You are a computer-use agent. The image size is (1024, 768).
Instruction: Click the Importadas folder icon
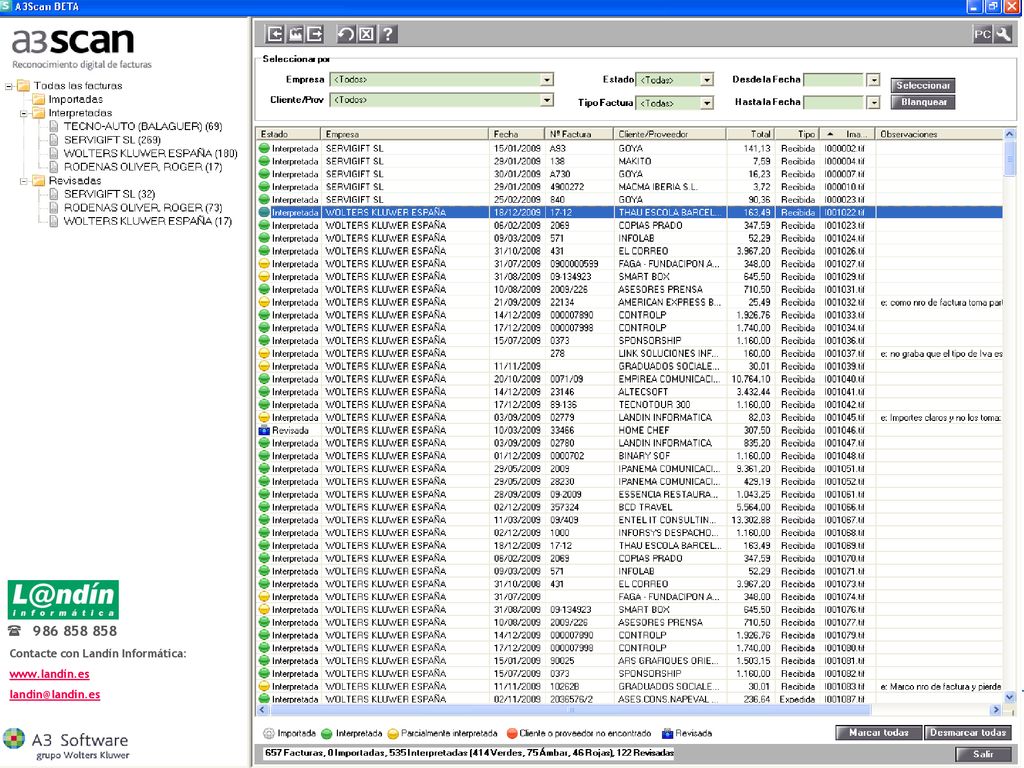tap(39, 99)
